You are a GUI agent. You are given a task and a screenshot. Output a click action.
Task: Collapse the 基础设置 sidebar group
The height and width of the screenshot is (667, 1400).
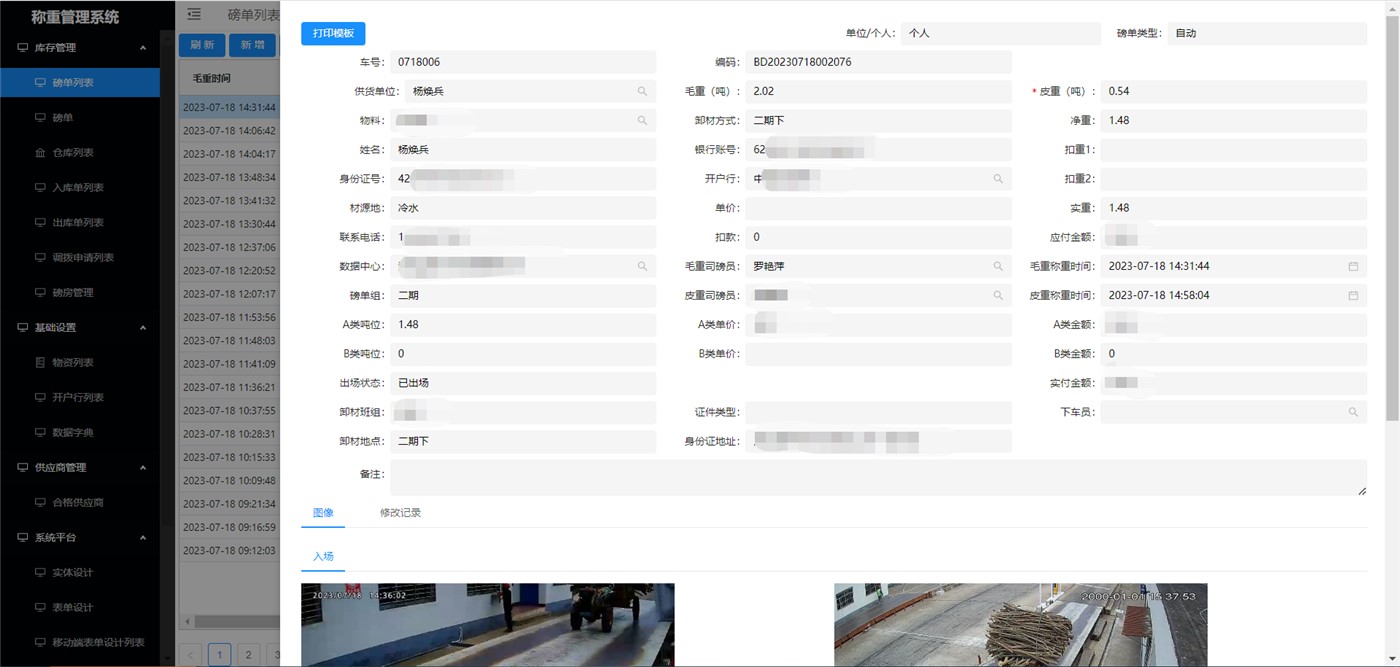pyautogui.click(x=142, y=328)
